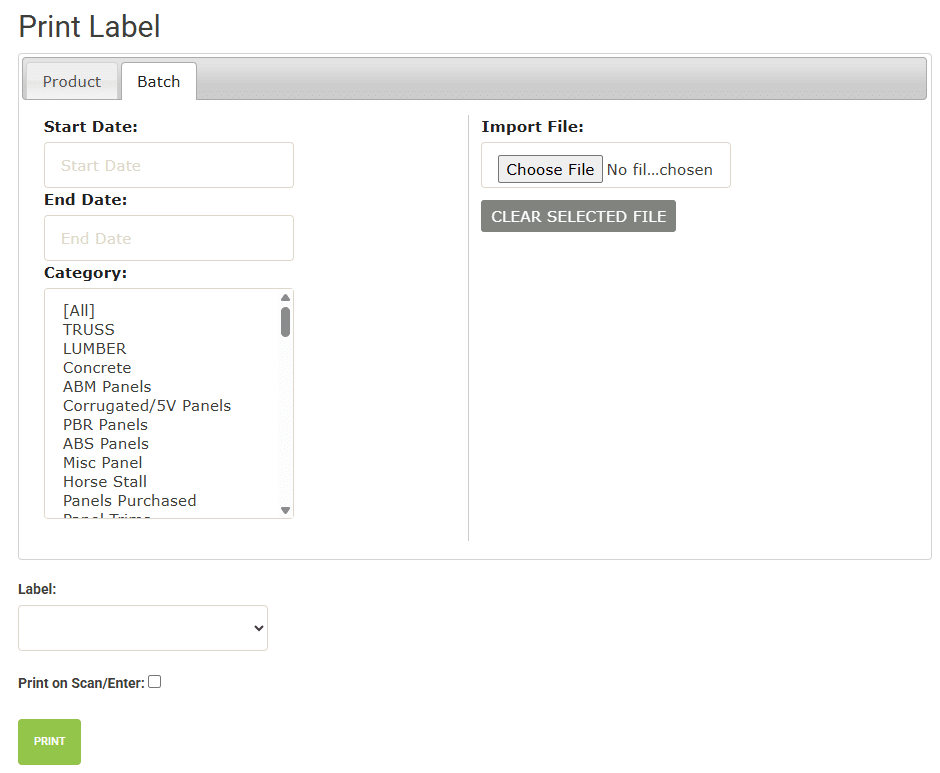Enable Print on Scan/Enter
The image size is (940, 773).
pyautogui.click(x=155, y=681)
